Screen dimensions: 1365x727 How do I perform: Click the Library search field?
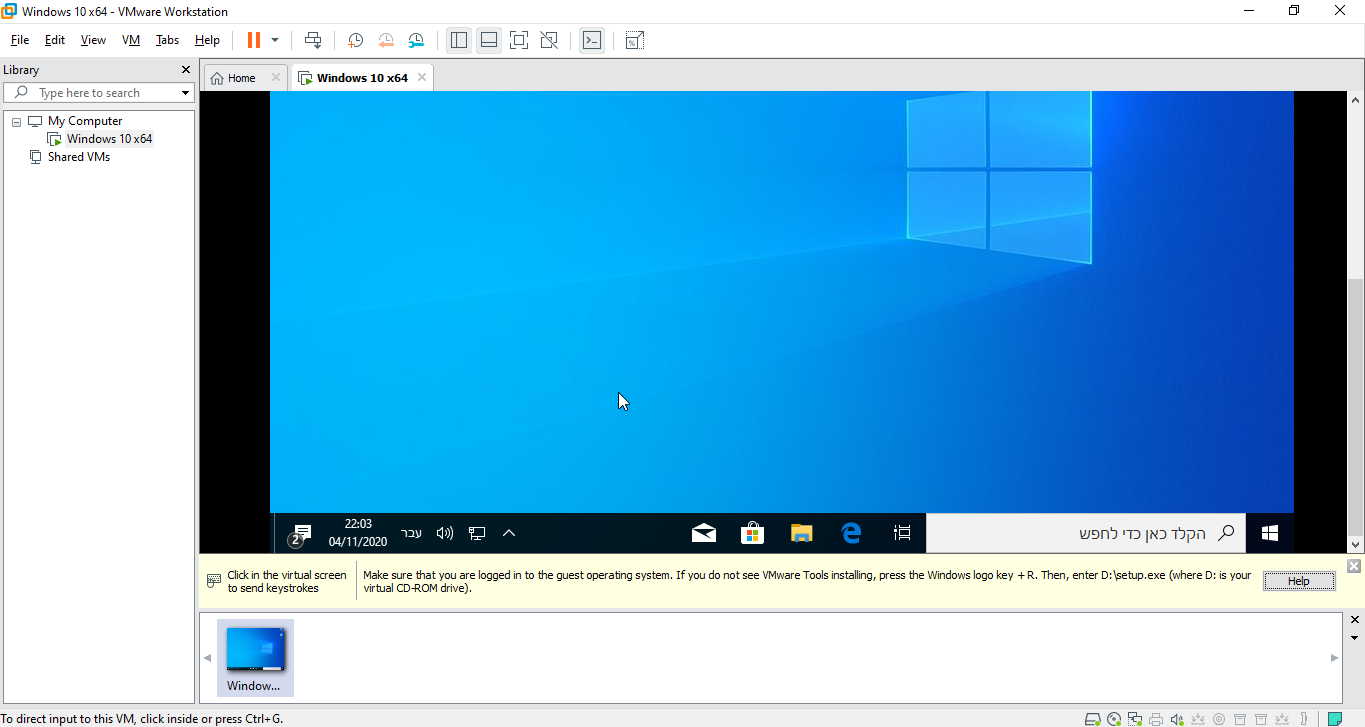pos(97,93)
